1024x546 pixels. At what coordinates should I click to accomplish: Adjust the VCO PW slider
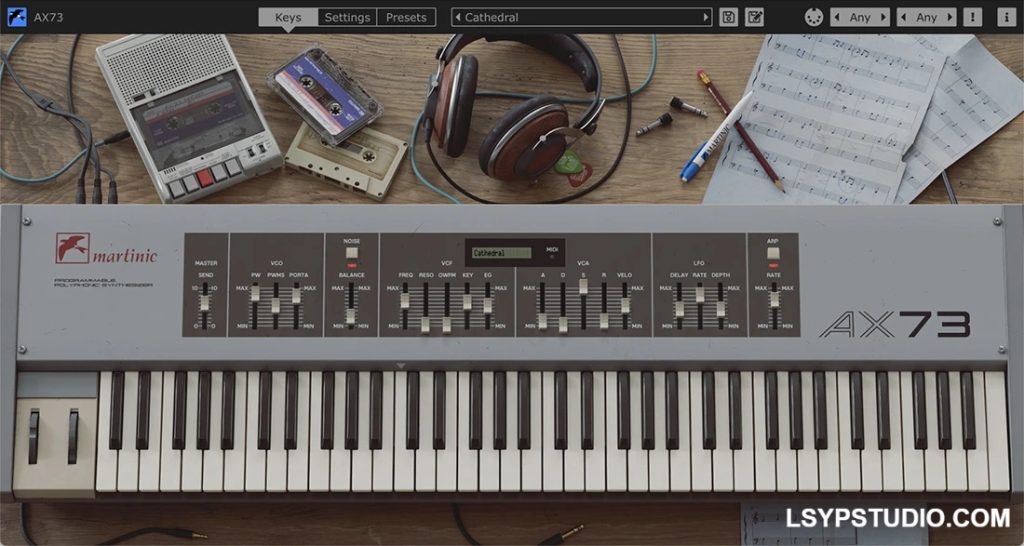tap(255, 294)
